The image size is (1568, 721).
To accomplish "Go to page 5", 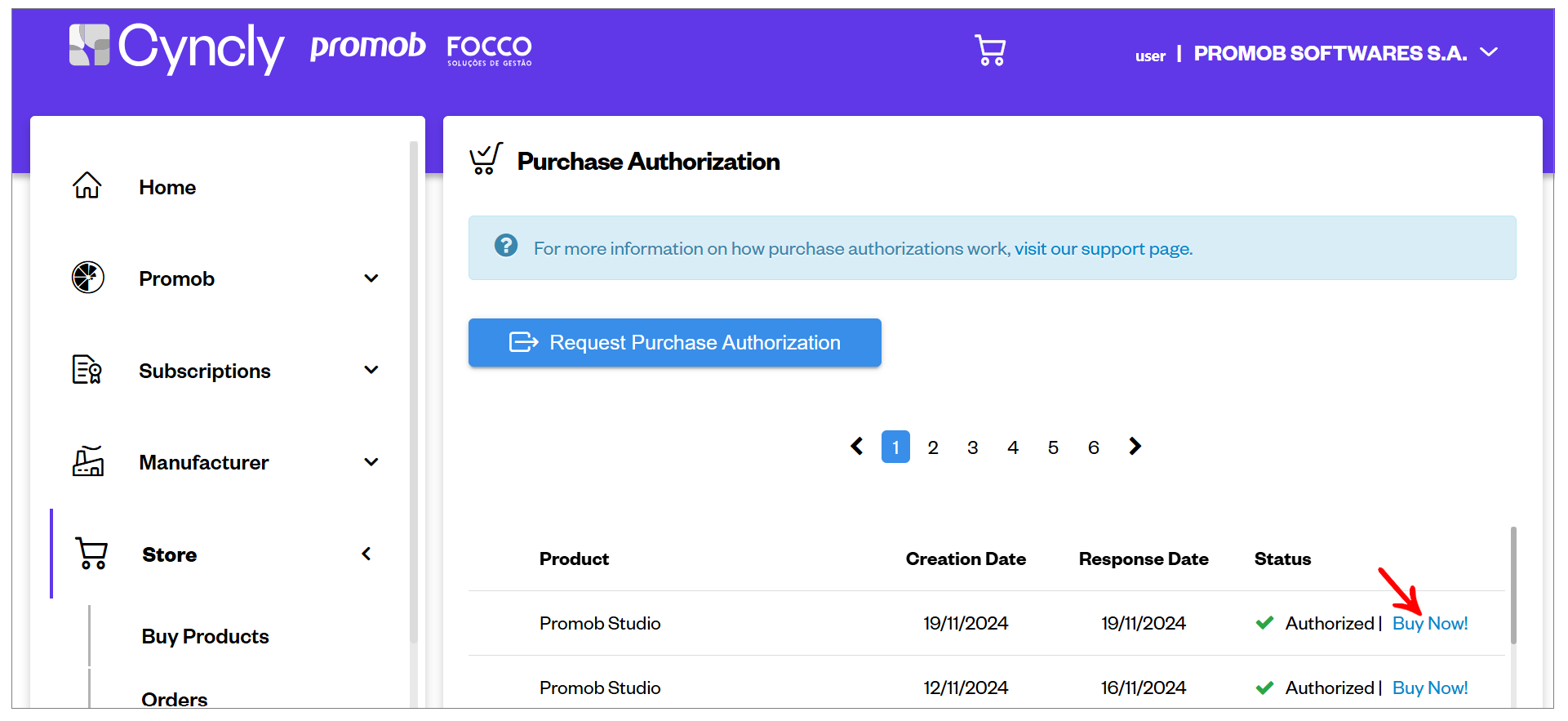I will [x=1053, y=447].
